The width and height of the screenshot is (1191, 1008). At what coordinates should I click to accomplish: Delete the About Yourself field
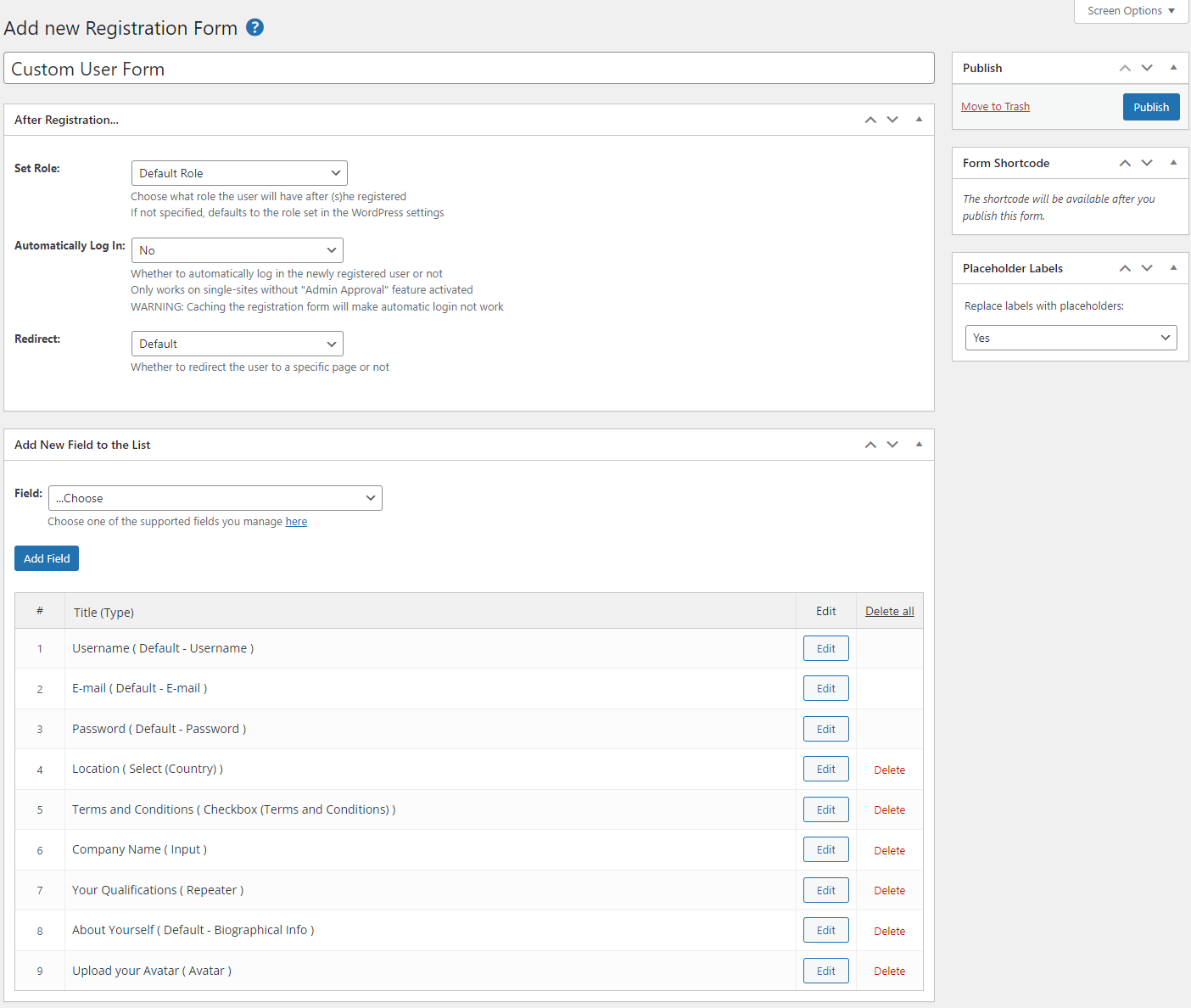[x=890, y=931]
